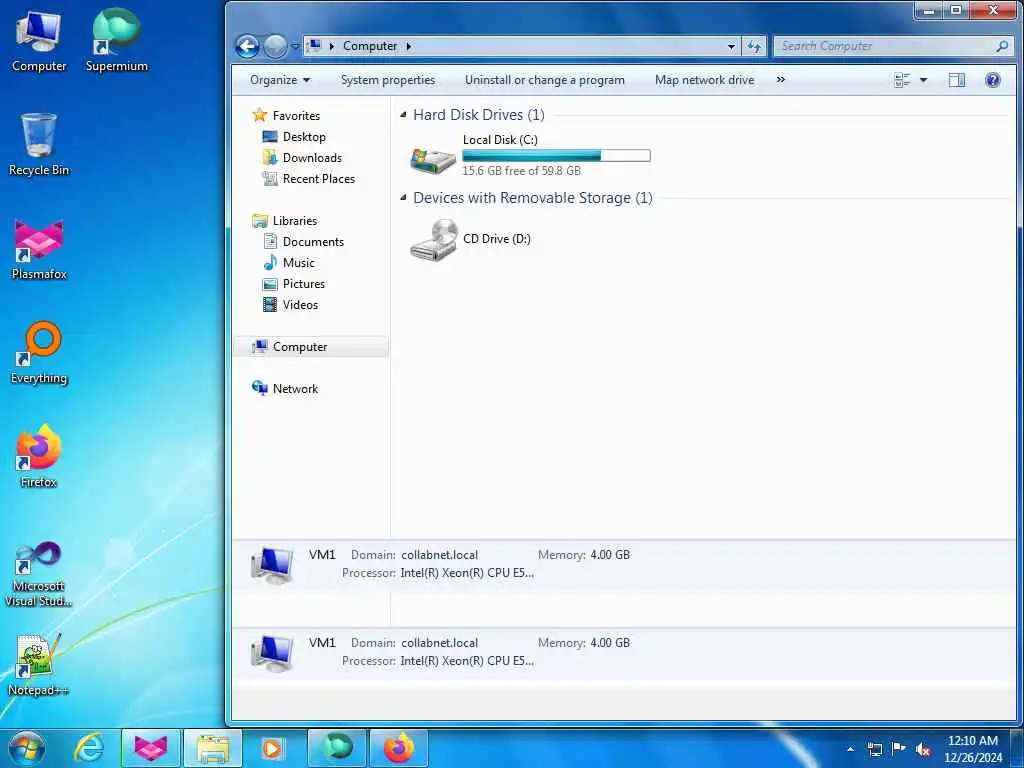Click the Refresh button beside address bar
Image resolution: width=1024 pixels, height=768 pixels.
pos(754,46)
